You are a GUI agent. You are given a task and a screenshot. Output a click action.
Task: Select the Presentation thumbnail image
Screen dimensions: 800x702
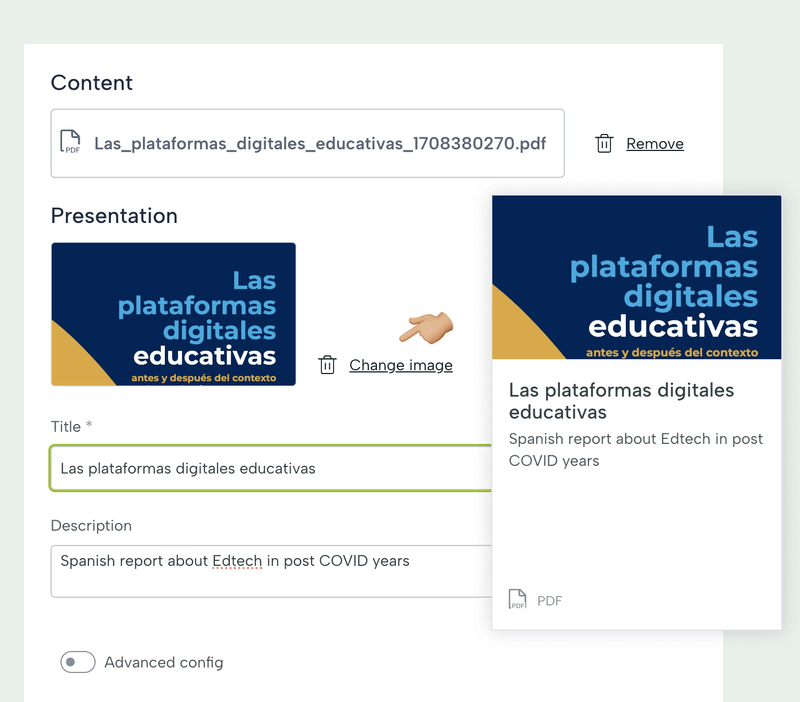[x=173, y=314]
